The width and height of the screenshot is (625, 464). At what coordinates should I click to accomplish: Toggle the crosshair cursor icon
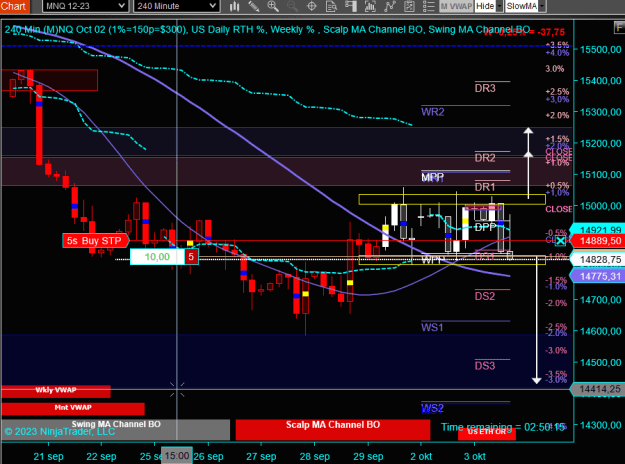click(312, 6)
